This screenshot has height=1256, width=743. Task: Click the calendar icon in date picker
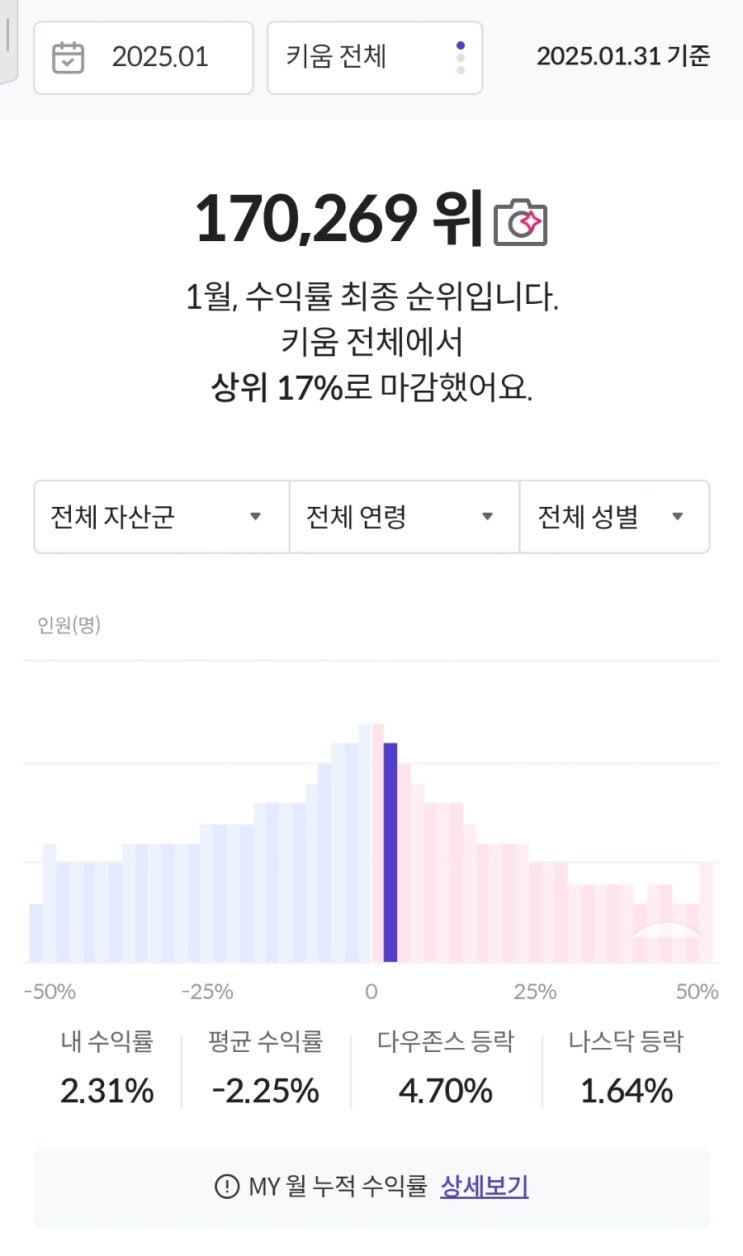tap(68, 57)
